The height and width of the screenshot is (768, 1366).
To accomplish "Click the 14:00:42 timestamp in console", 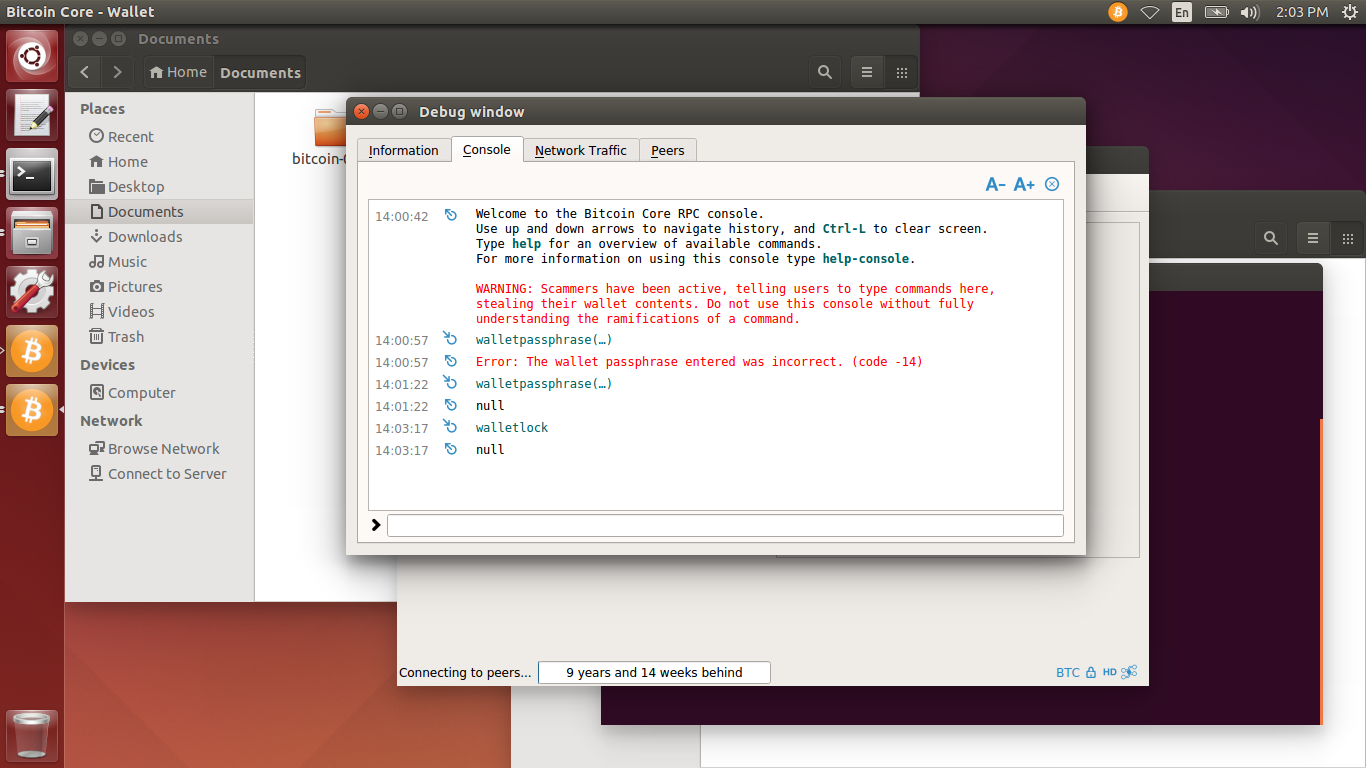I will pos(401,216).
